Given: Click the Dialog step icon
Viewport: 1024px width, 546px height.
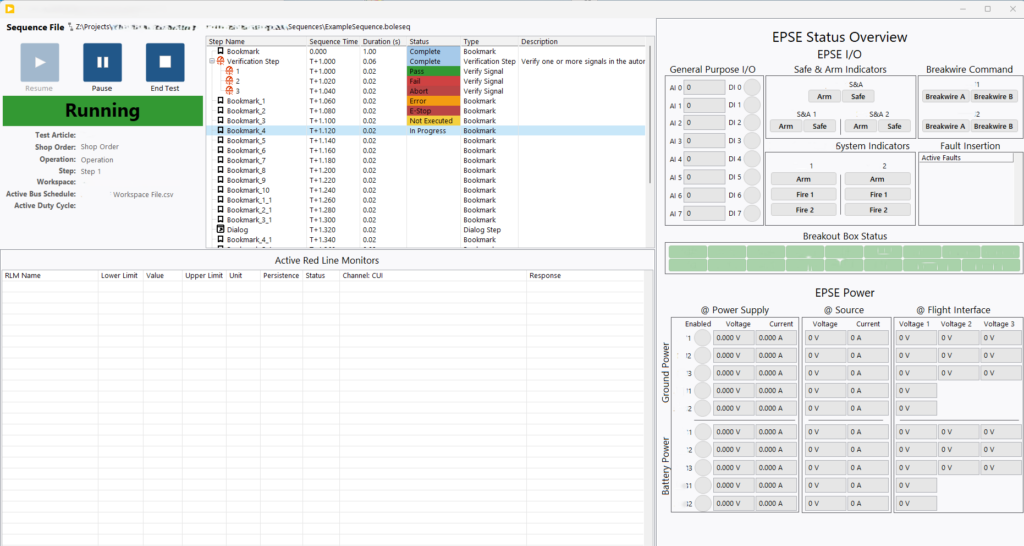Looking at the screenshot, I should 221,229.
